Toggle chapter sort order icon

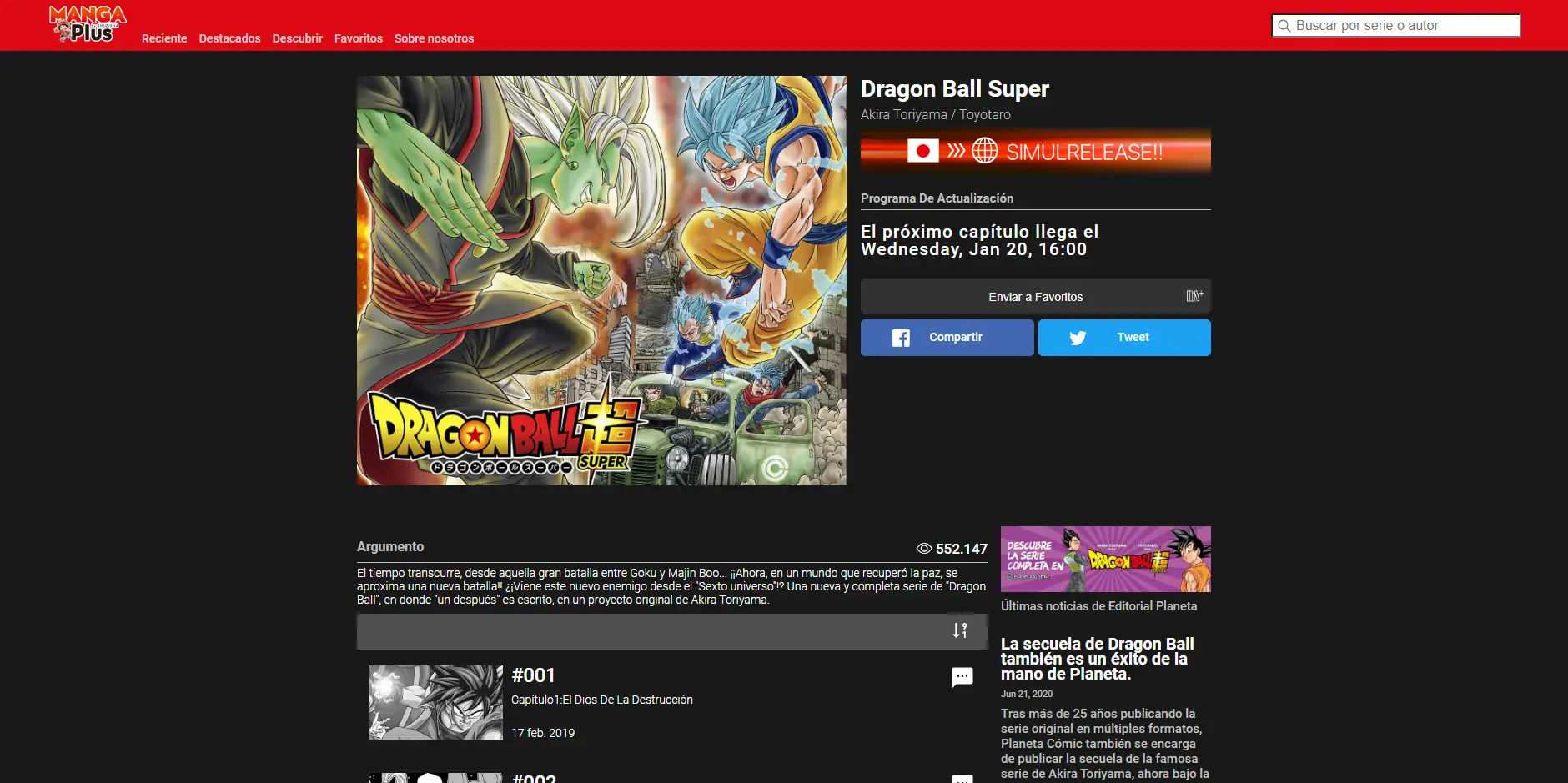pos(960,630)
